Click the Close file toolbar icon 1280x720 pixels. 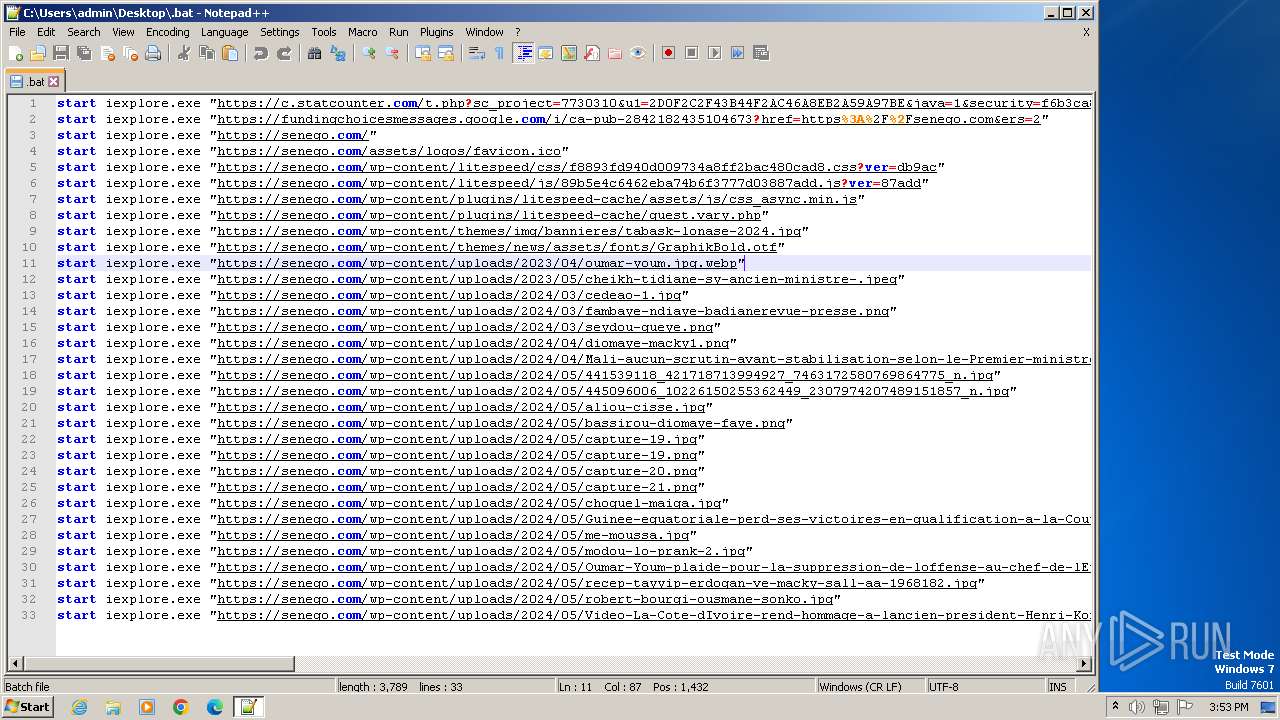[107, 53]
